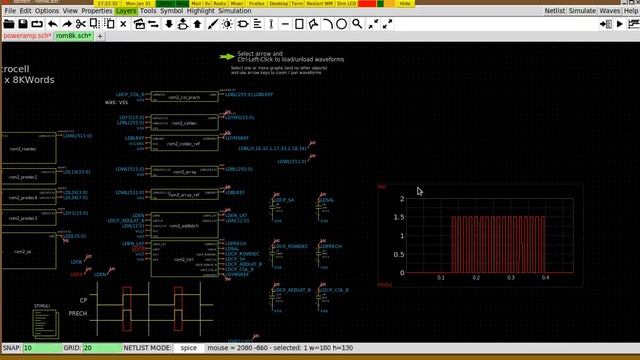
Task: Select the Insert wire tool icon
Action: [x=271, y=24]
